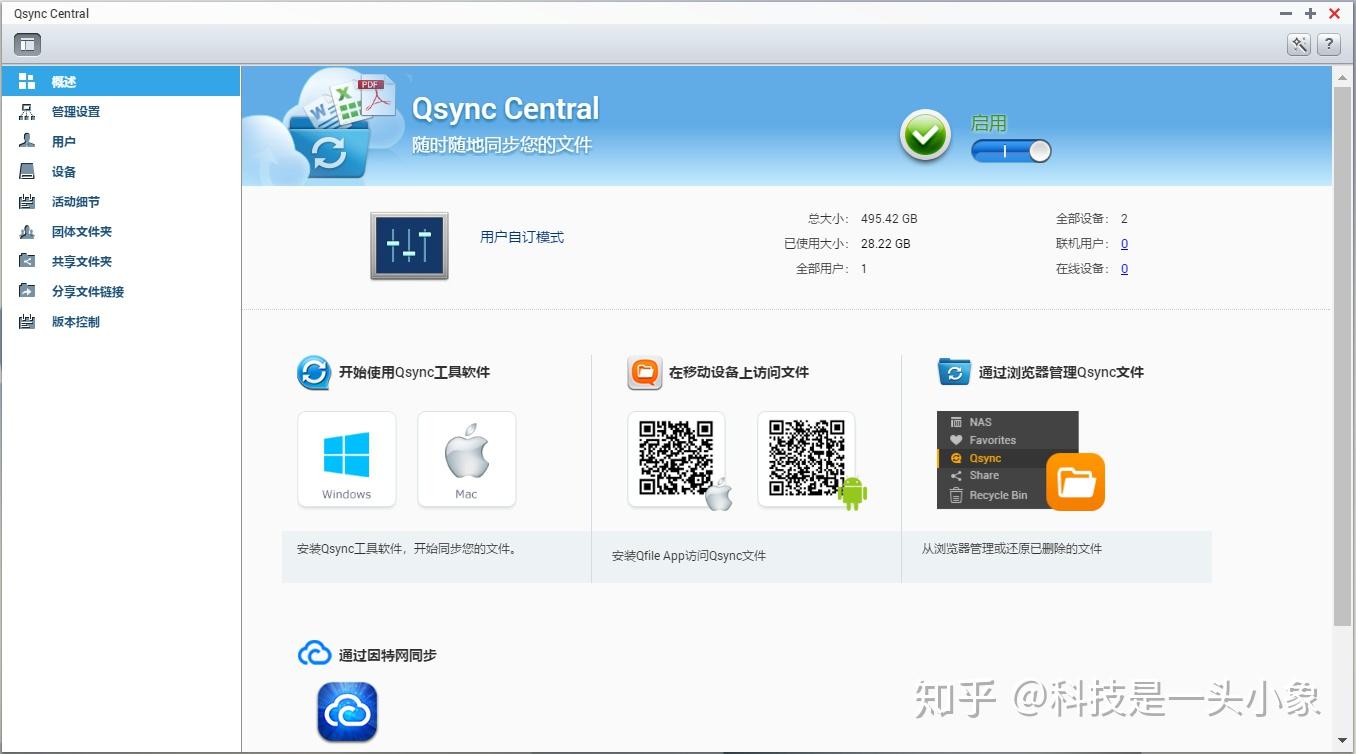
Task: Open the 在线设备 count link showing 0
Action: pyautogui.click(x=1124, y=268)
